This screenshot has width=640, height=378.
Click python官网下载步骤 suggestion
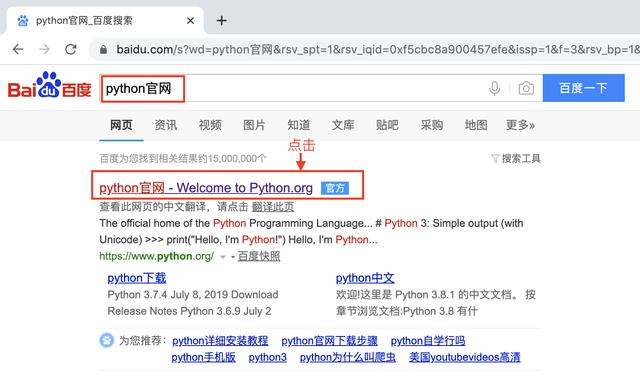[329, 340]
